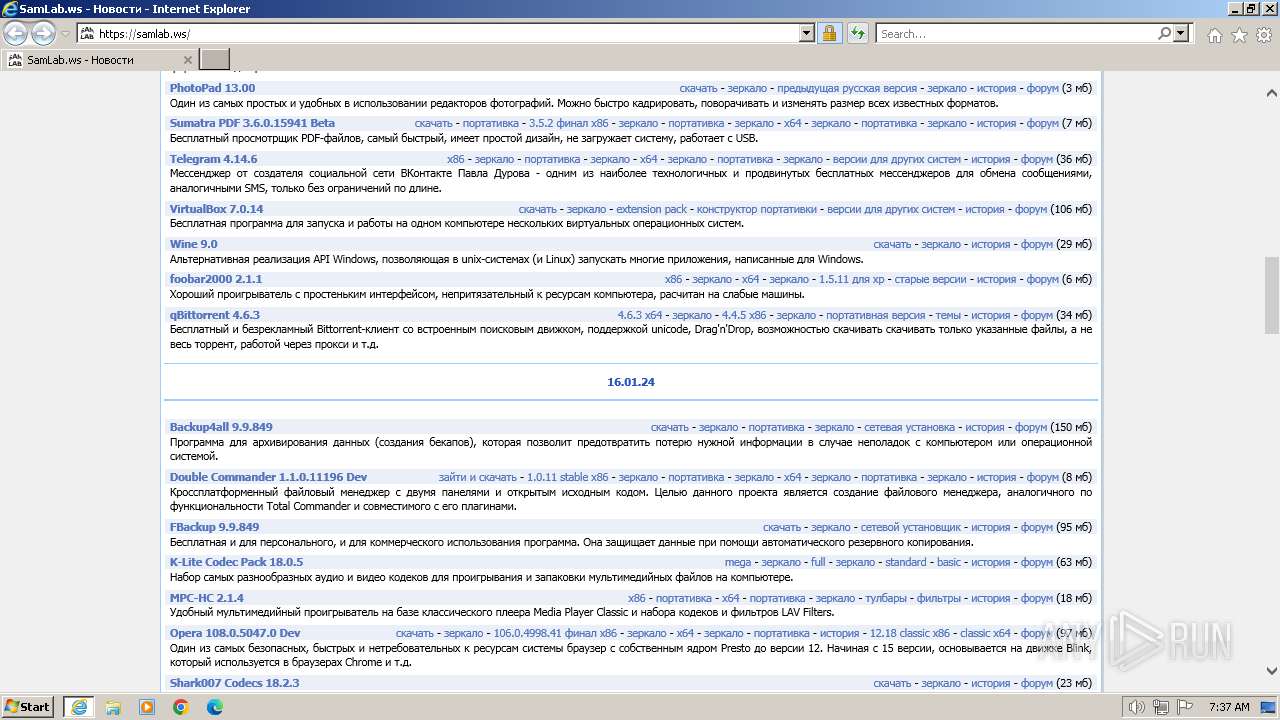
Task: Open the Sumatra PDF 3.6.0.15941 Beta link
Action: click(x=252, y=123)
